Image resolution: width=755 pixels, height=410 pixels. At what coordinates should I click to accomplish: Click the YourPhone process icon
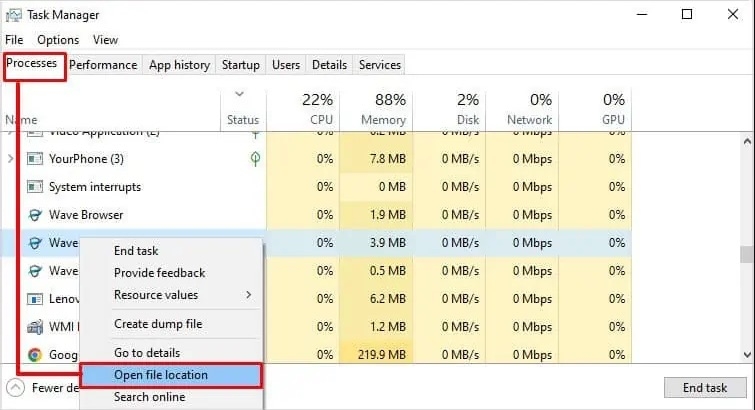pyautogui.click(x=35, y=159)
